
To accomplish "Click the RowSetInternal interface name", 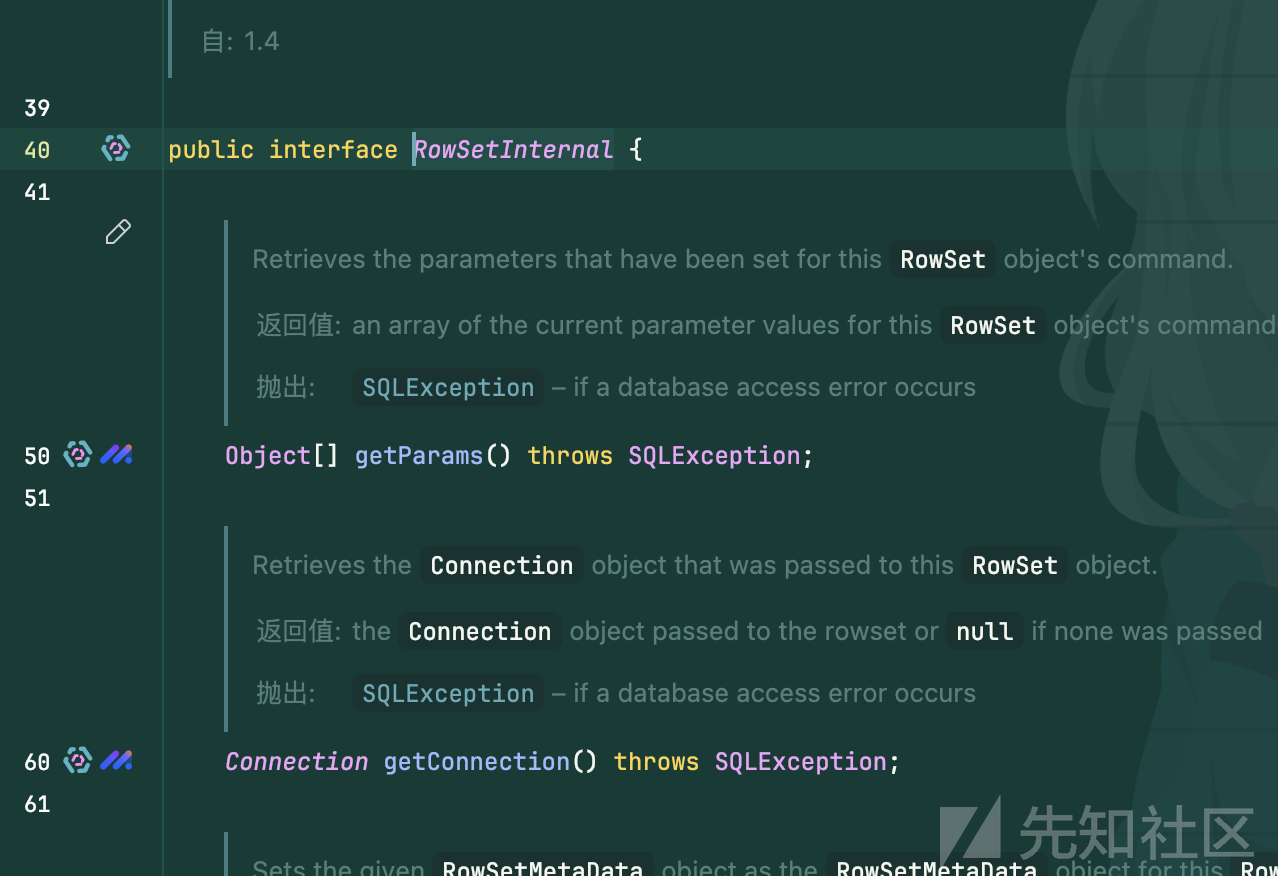I will (513, 150).
